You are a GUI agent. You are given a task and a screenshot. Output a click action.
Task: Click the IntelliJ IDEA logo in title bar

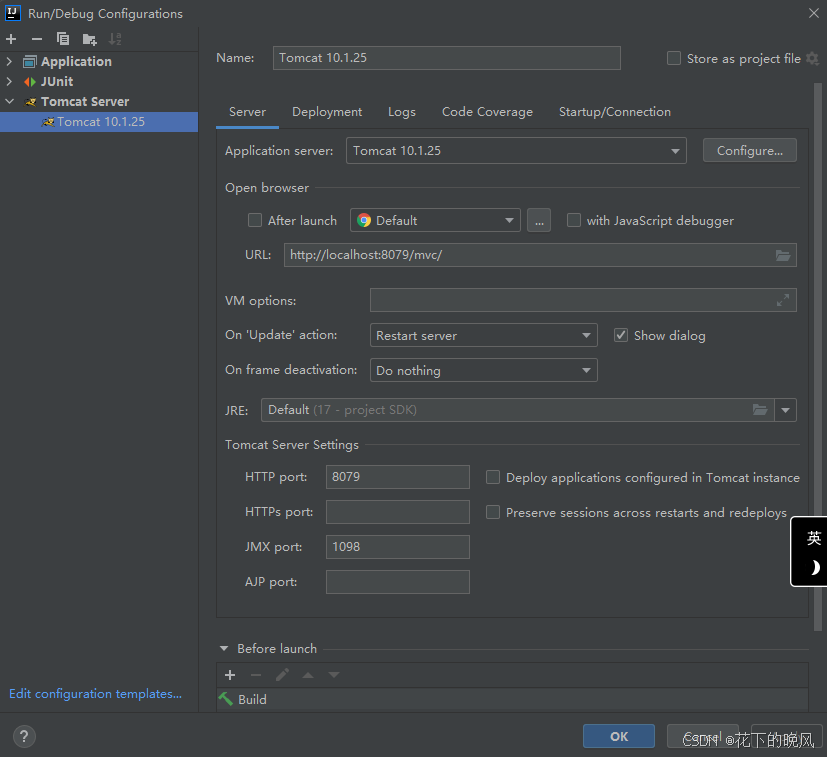[x=12, y=13]
